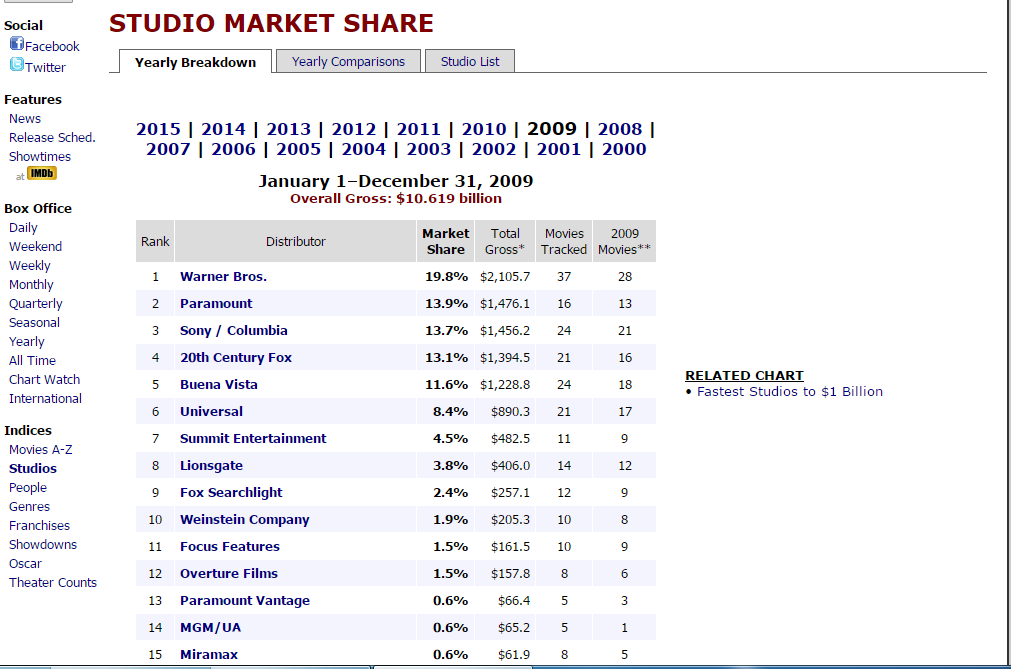1011x669 pixels.
Task: Open Warner Bros. distributor page
Action: click(x=223, y=276)
